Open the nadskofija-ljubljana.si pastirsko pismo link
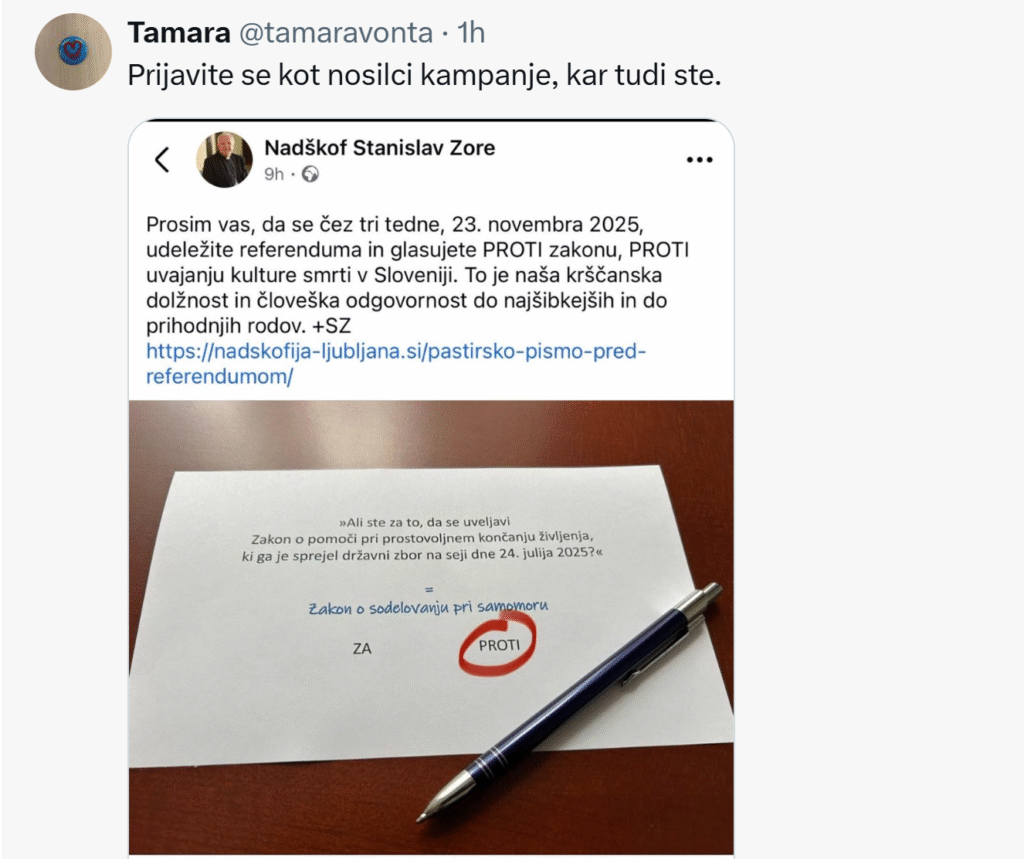Screen dimensions: 1024x859 pyautogui.click(x=396, y=364)
